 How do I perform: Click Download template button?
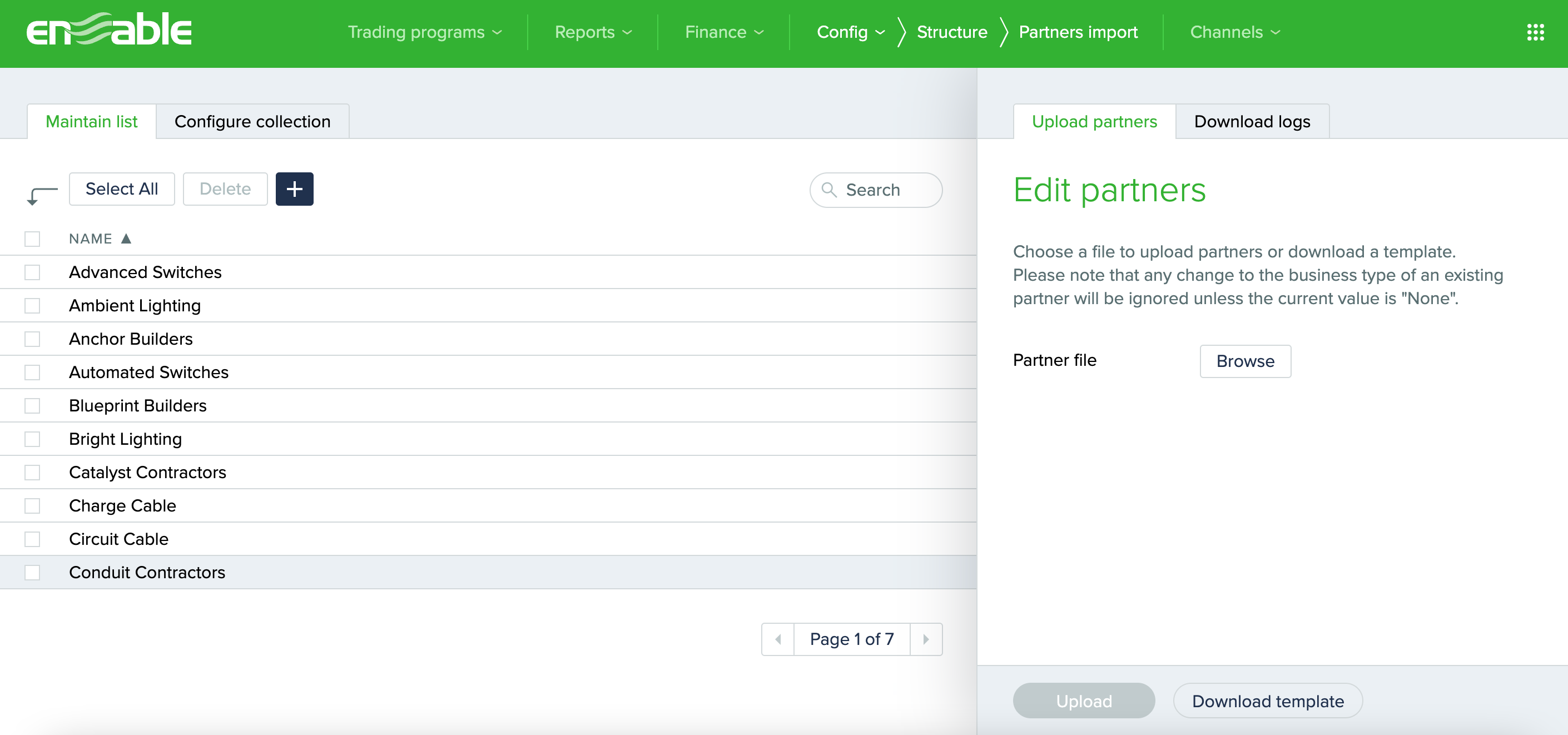1267,701
